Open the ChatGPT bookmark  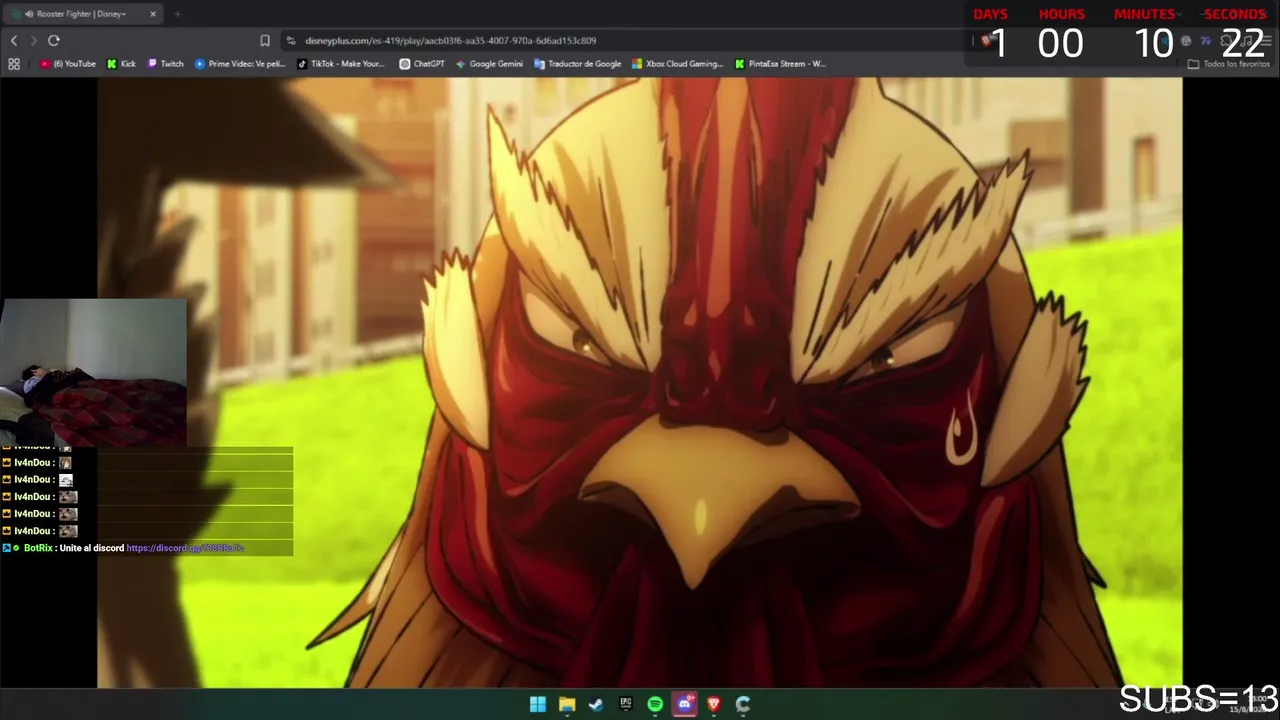[422, 64]
